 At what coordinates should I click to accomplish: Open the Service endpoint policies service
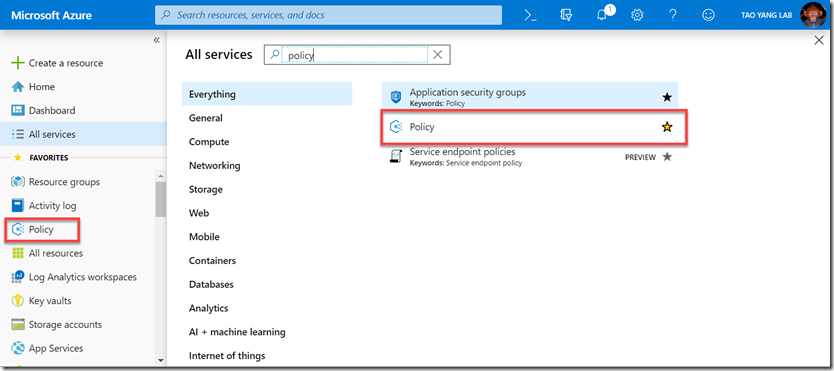tap(530, 157)
